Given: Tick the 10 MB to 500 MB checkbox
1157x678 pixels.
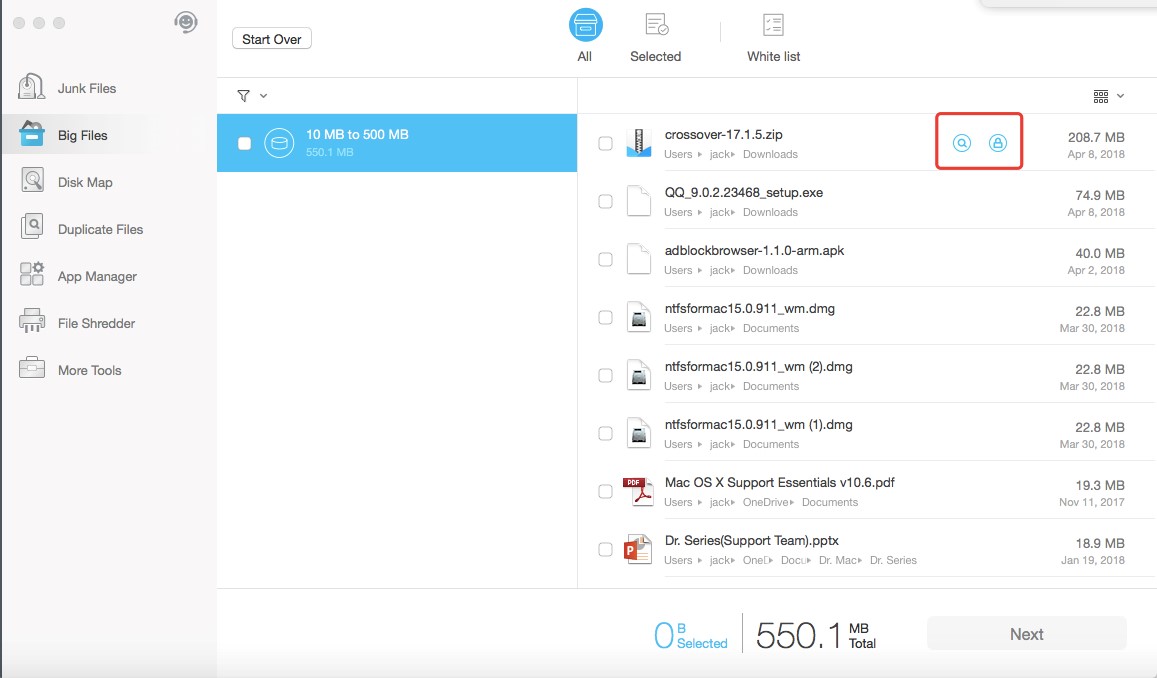Looking at the screenshot, I should (x=244, y=144).
